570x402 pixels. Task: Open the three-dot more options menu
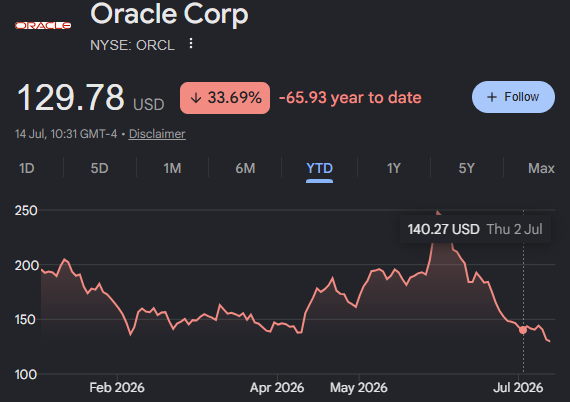click(x=191, y=44)
